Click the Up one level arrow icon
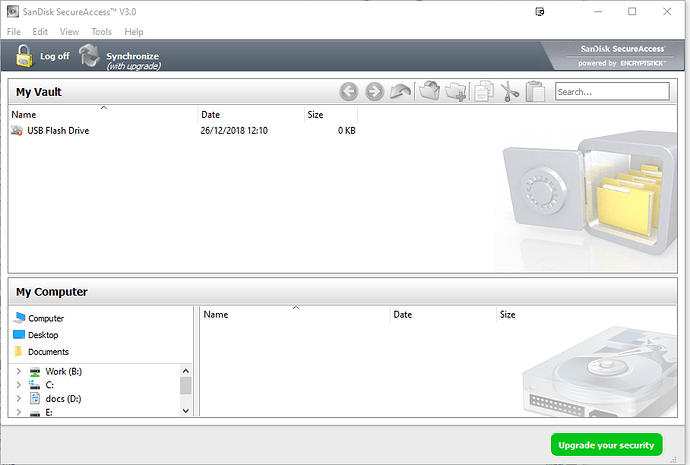 coord(400,92)
